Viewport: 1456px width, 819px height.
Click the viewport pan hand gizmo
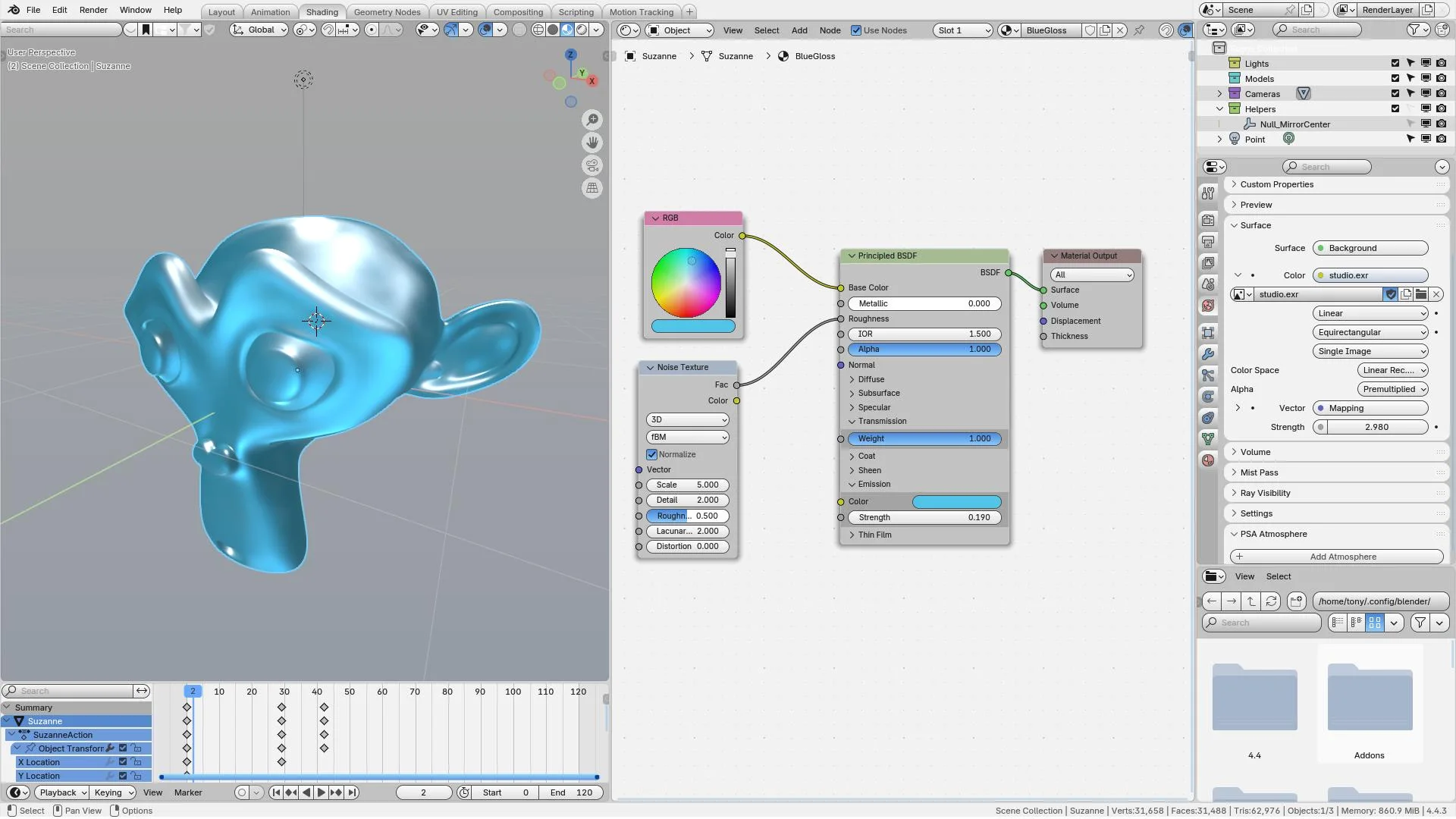point(592,143)
